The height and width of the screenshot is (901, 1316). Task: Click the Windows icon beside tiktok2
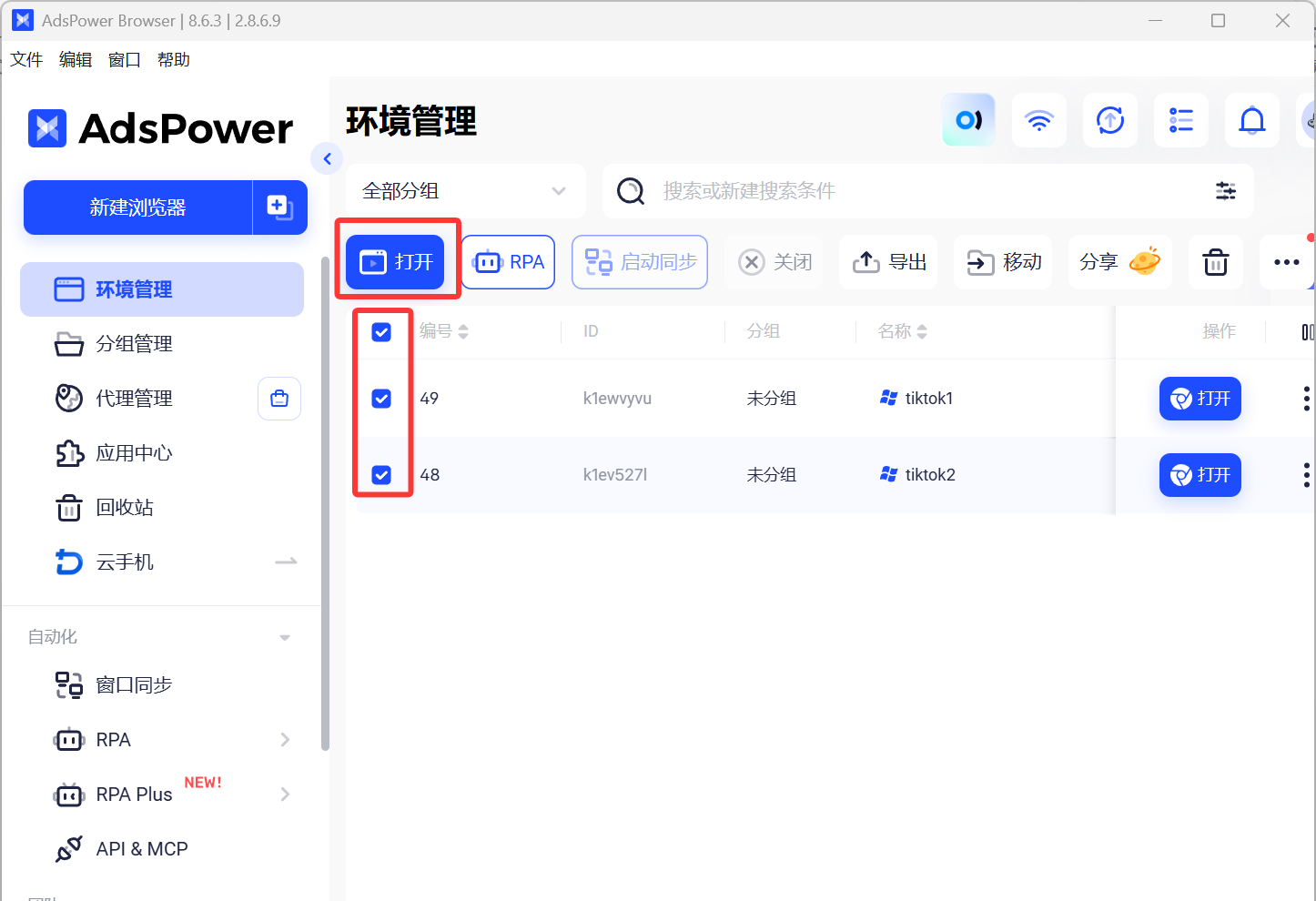(889, 474)
